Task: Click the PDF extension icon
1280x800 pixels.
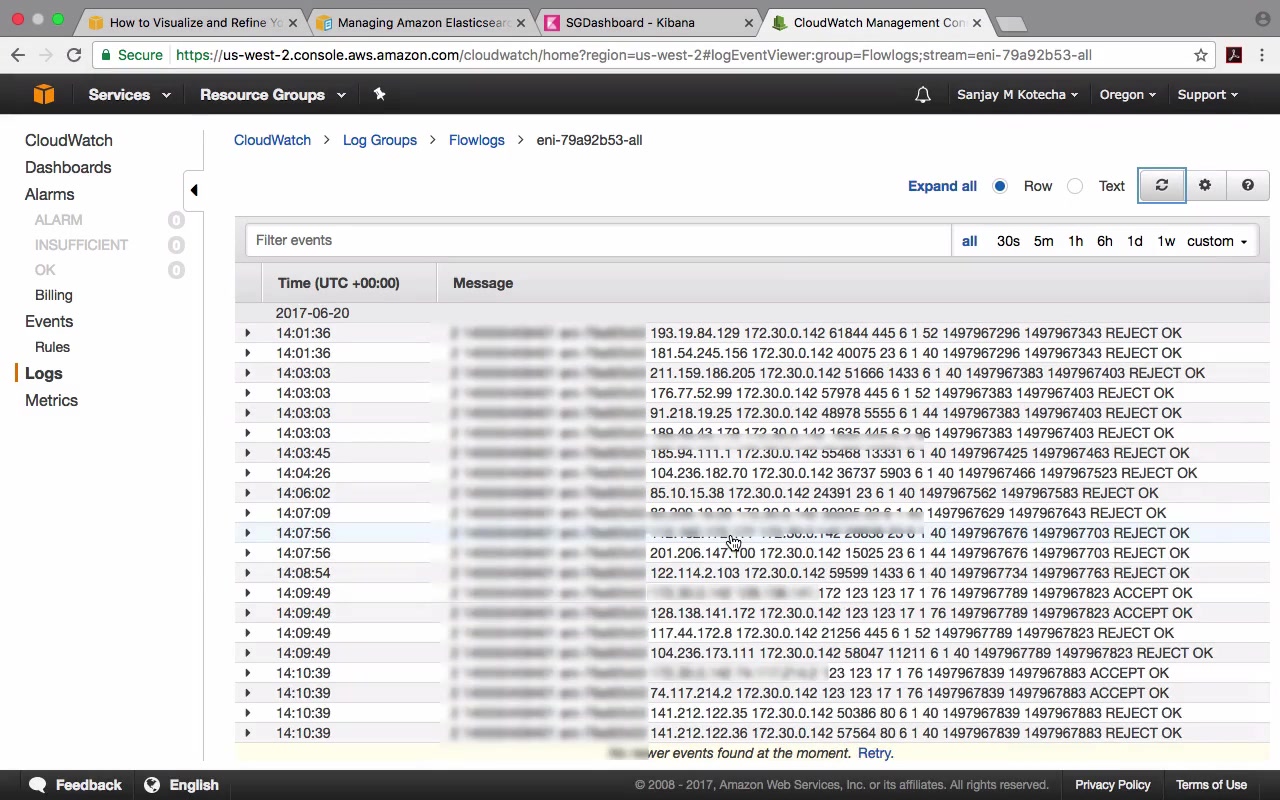Action: point(1234,55)
